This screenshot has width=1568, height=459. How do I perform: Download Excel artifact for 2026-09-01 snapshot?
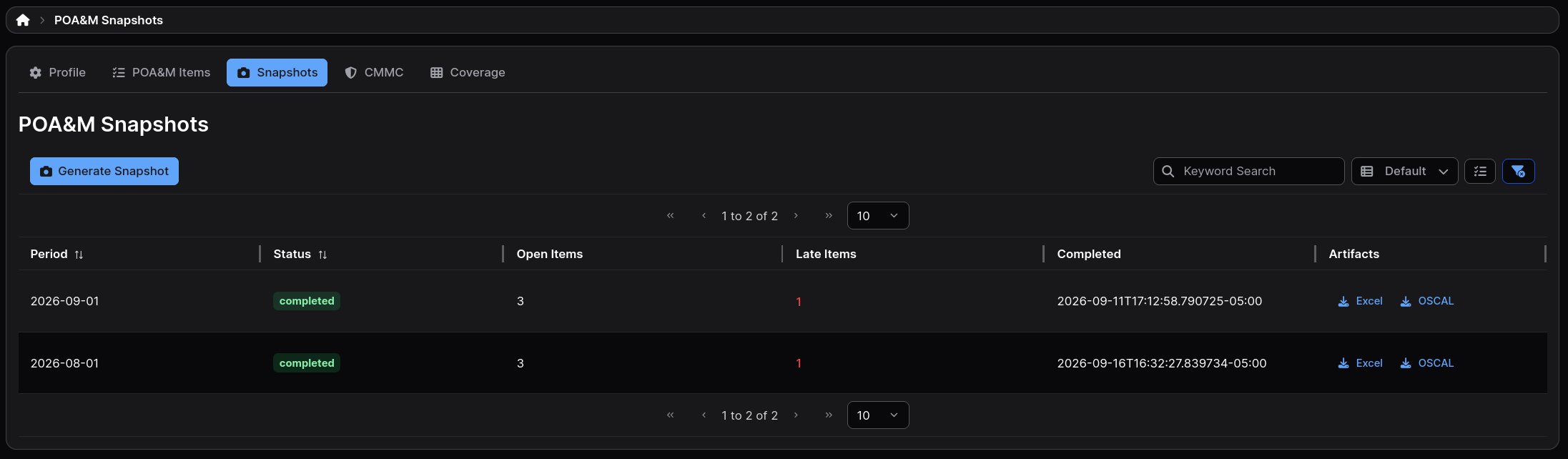tap(1360, 301)
